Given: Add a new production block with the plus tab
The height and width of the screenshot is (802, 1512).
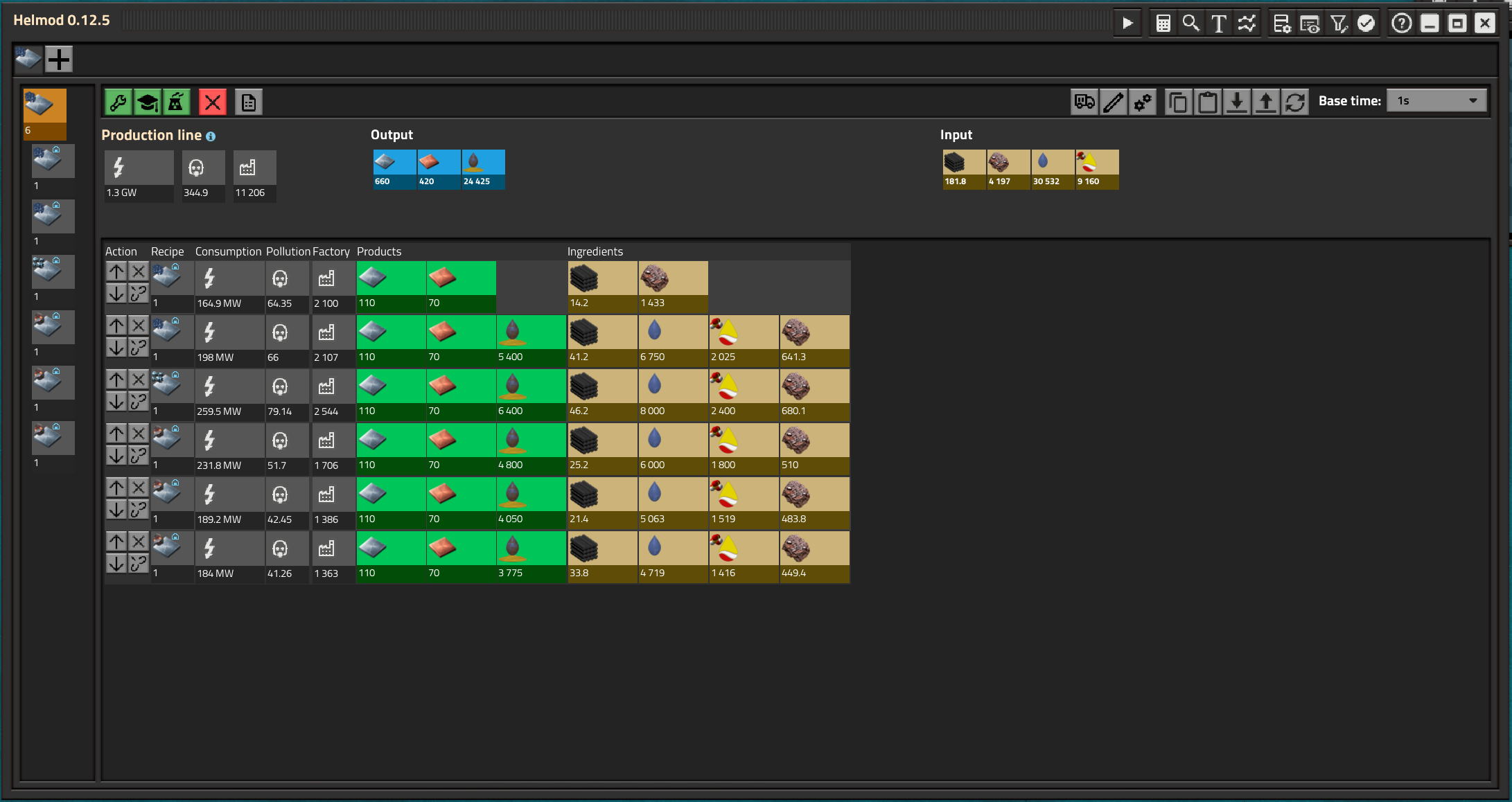Looking at the screenshot, I should 58,59.
